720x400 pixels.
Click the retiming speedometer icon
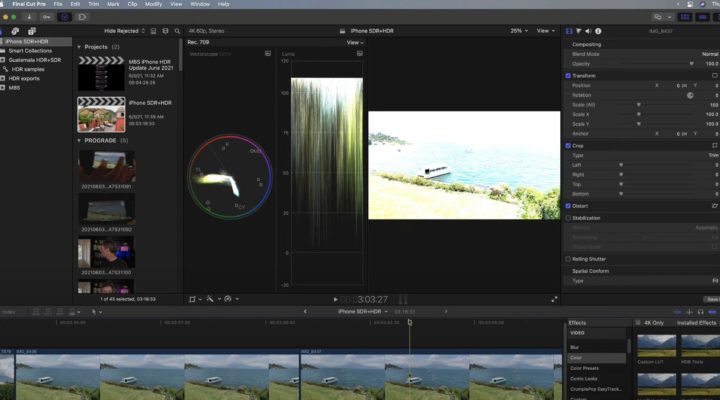pyautogui.click(x=228, y=299)
